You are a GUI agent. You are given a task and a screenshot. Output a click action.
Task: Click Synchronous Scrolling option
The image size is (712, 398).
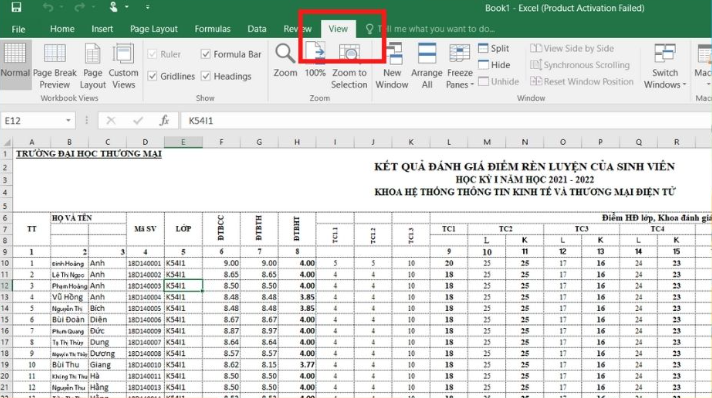coord(580,65)
